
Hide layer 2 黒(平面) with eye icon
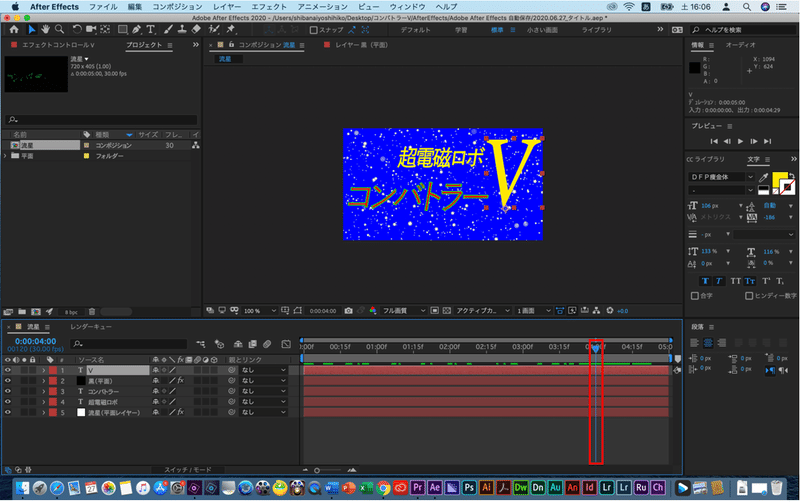pos(8,381)
